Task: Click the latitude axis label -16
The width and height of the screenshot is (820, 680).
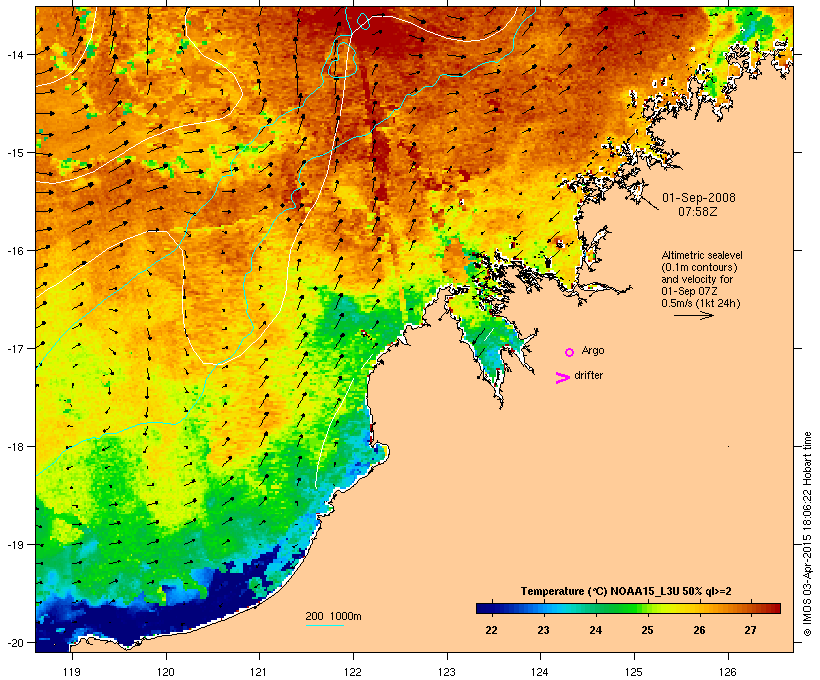Action: point(15,251)
